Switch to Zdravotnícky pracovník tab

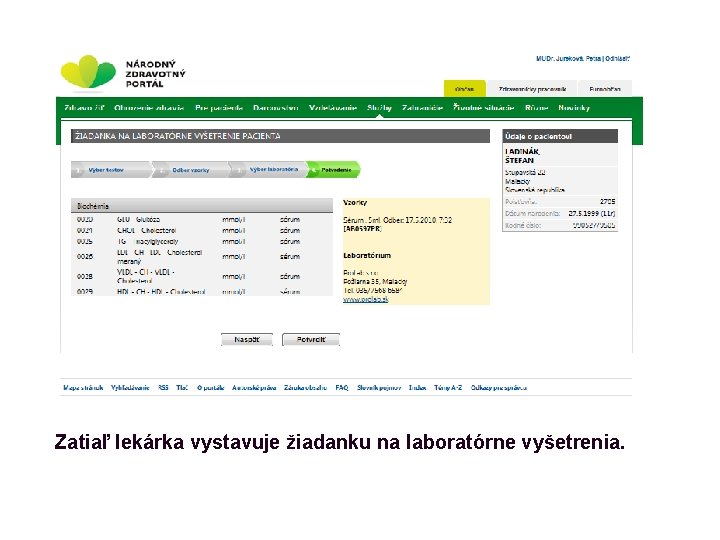(x=532, y=89)
